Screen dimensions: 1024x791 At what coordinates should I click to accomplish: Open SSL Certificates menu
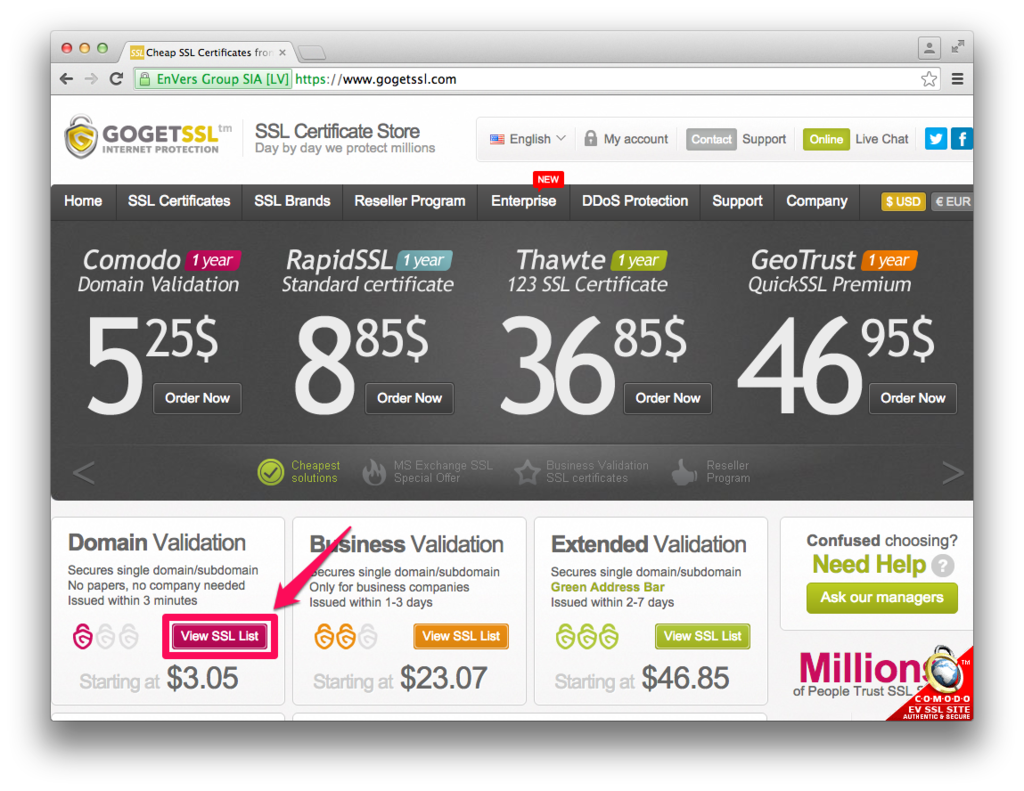point(179,201)
